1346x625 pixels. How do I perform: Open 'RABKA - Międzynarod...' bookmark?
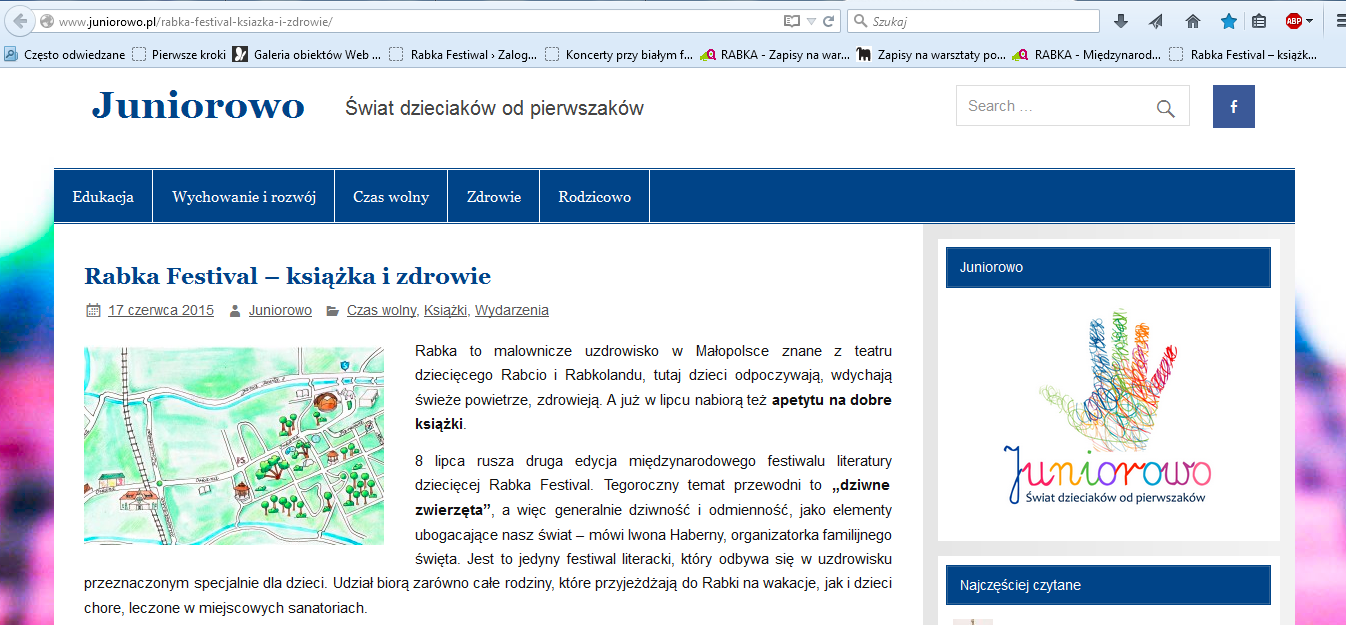click(x=1087, y=55)
